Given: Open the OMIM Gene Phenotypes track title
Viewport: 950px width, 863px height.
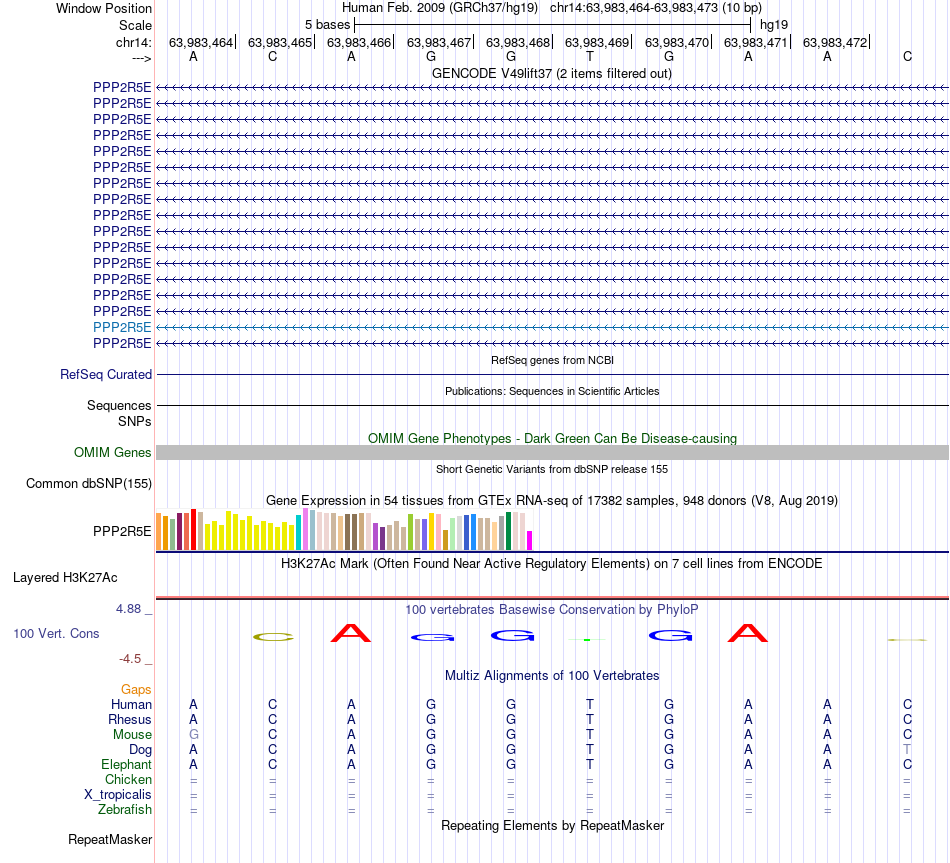Looking at the screenshot, I should coord(552,438).
